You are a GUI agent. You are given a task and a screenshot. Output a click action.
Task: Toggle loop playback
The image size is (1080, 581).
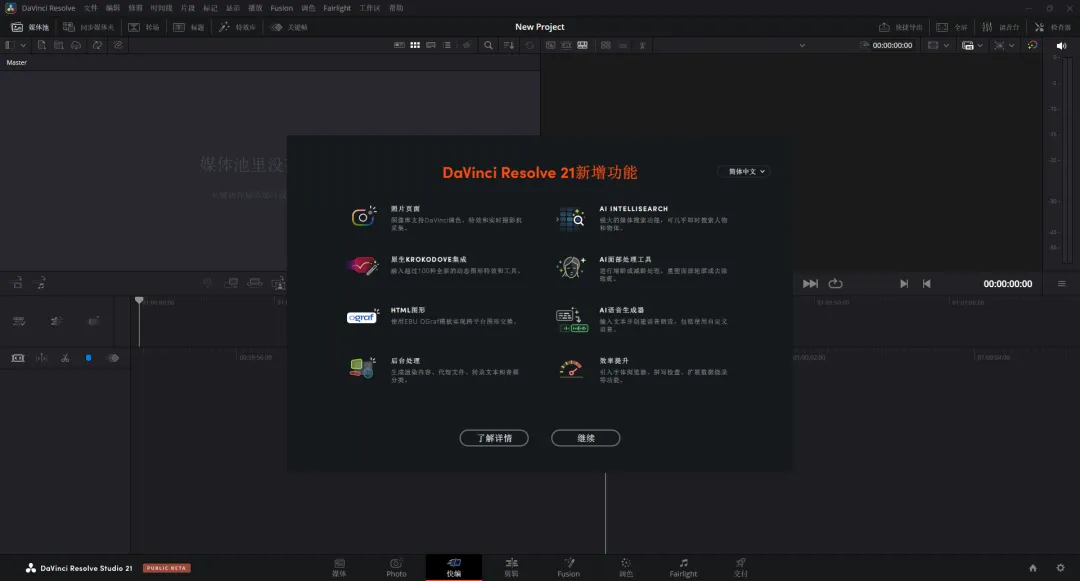point(835,284)
